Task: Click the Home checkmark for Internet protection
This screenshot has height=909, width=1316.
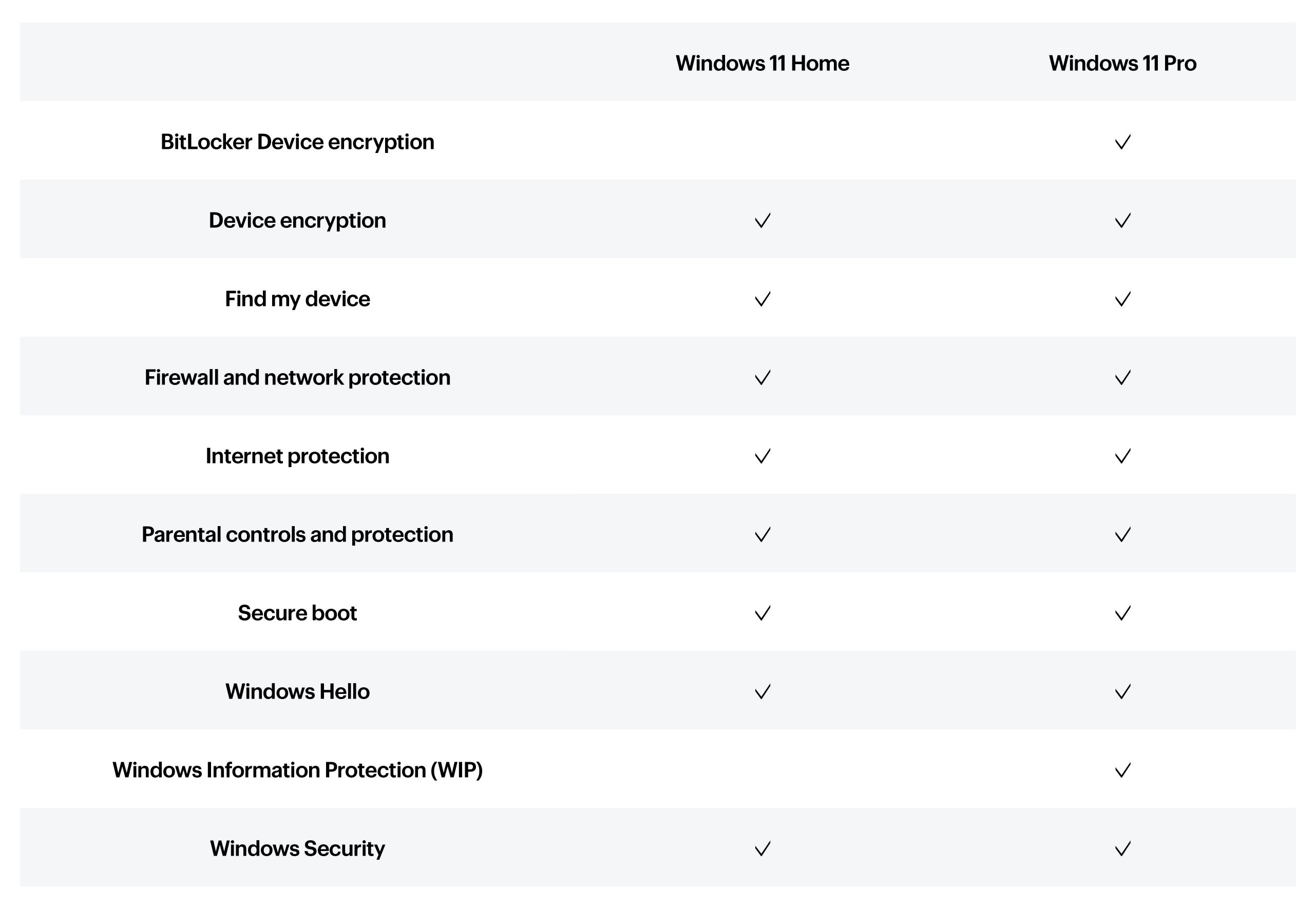Action: point(762,456)
